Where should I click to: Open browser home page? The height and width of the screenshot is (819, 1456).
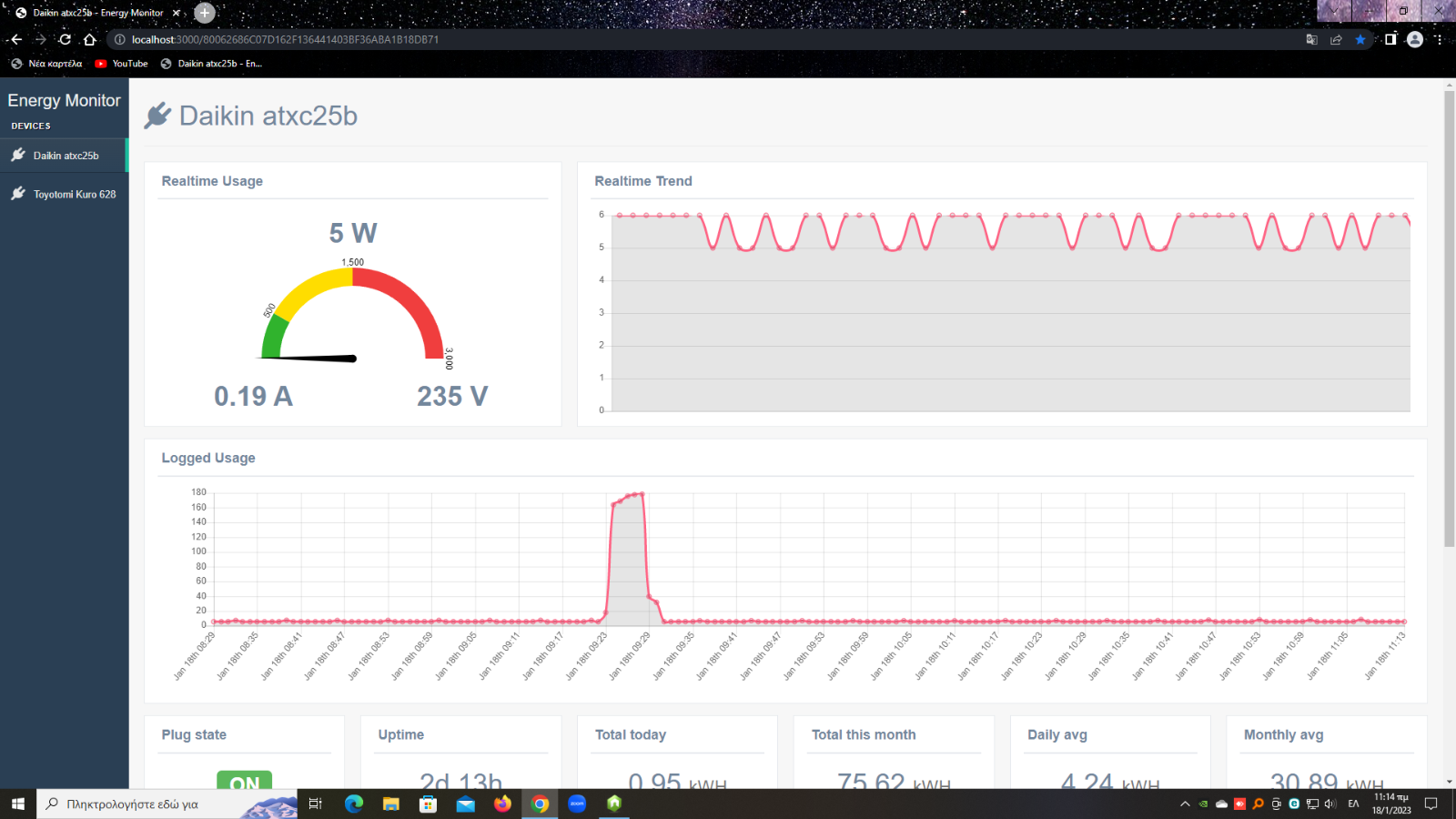click(x=89, y=39)
